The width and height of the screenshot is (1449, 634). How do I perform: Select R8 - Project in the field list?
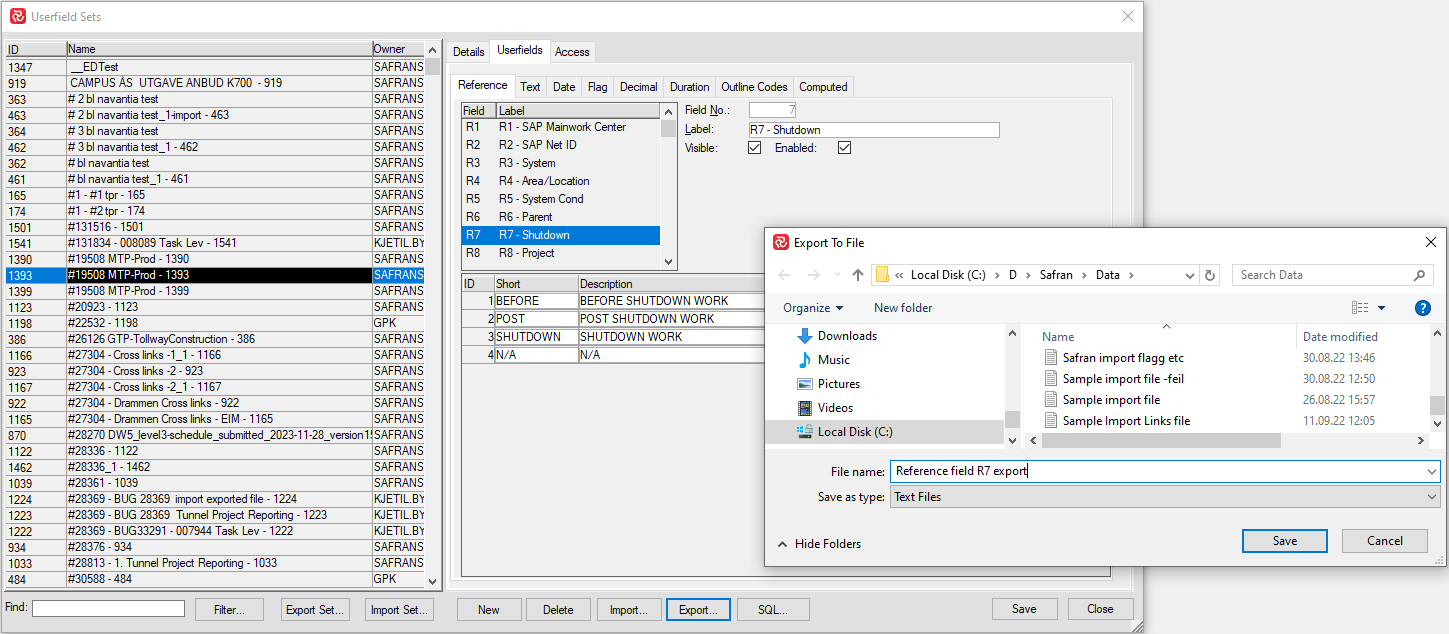click(x=560, y=253)
